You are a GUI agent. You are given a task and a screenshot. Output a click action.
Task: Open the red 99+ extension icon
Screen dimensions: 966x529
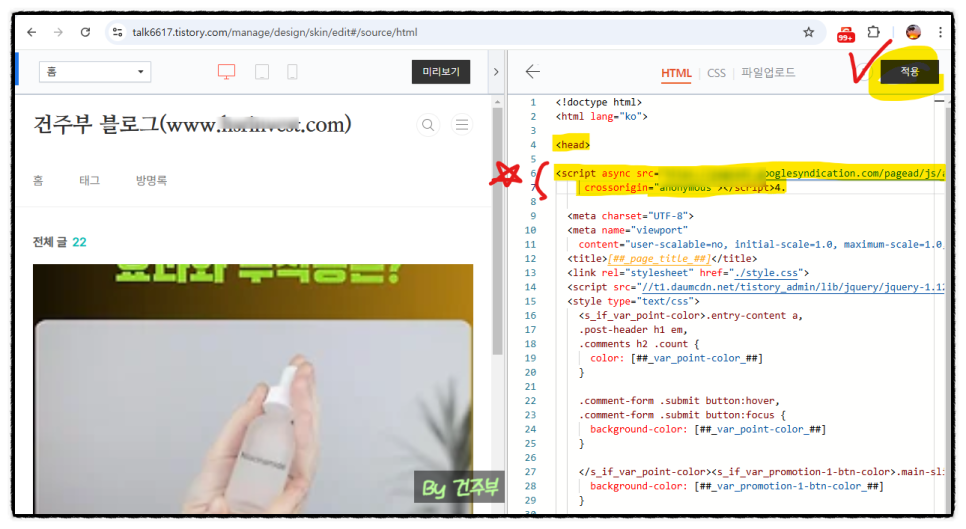coord(846,33)
